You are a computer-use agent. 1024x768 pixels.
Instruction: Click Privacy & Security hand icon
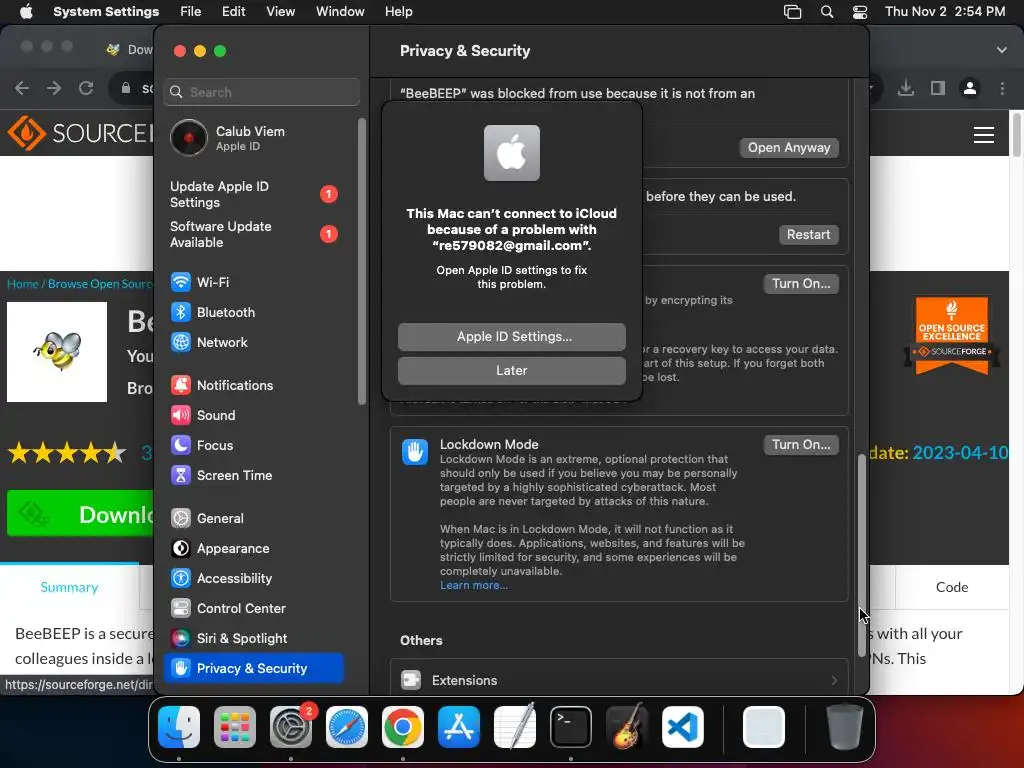point(181,668)
